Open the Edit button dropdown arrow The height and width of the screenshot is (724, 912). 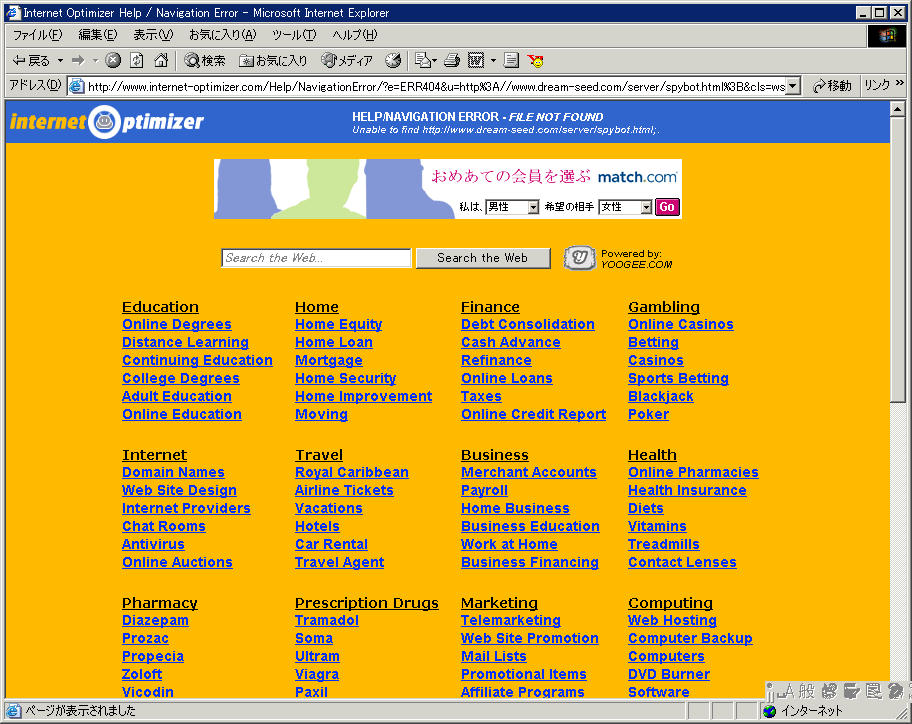pos(493,60)
